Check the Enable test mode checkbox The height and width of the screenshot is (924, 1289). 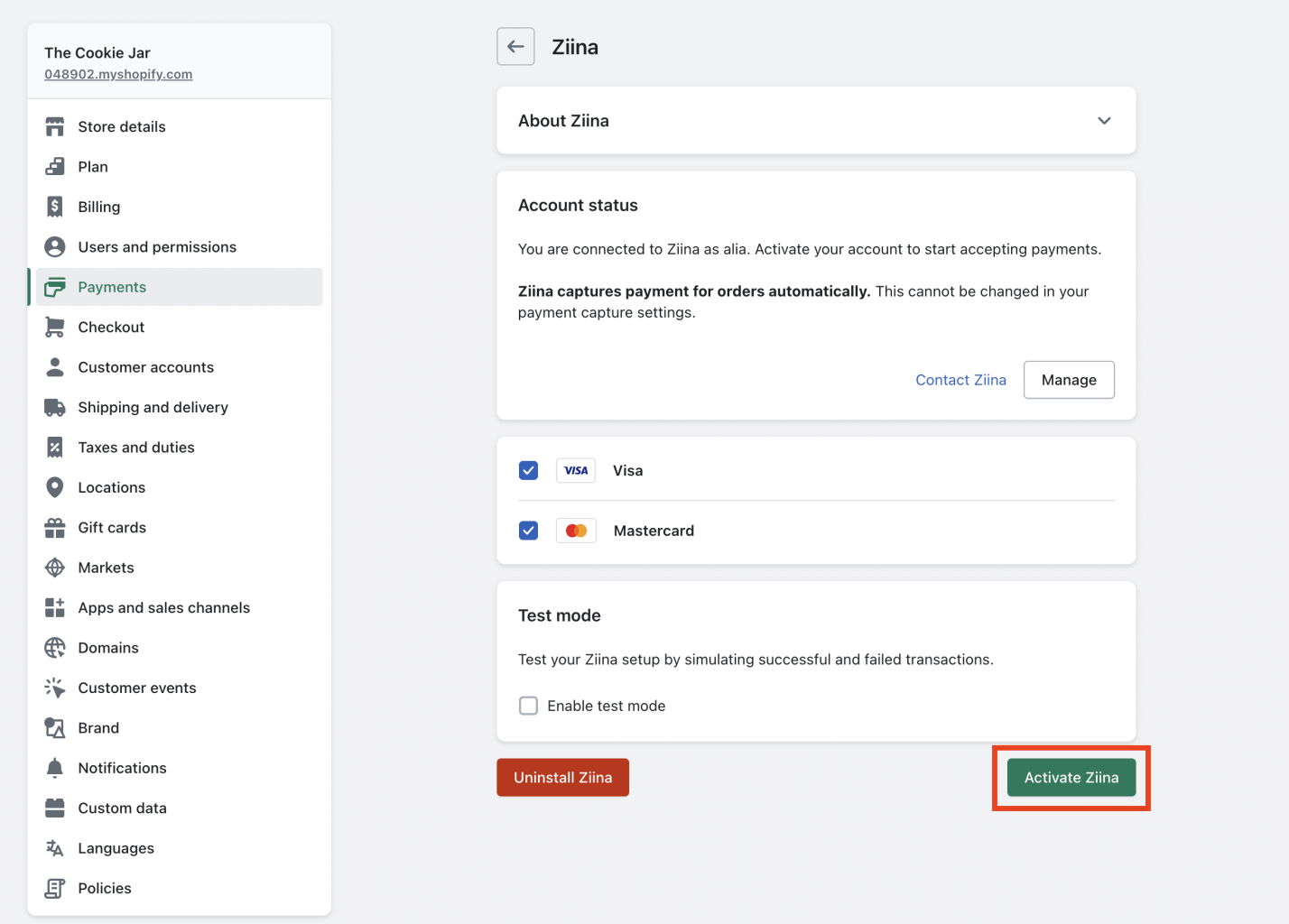(x=529, y=706)
